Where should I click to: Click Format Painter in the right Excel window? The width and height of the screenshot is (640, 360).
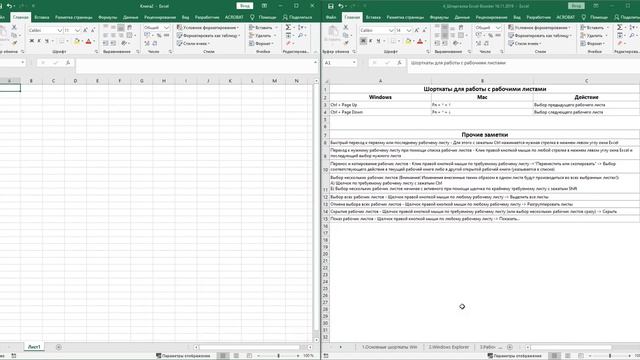346,42
